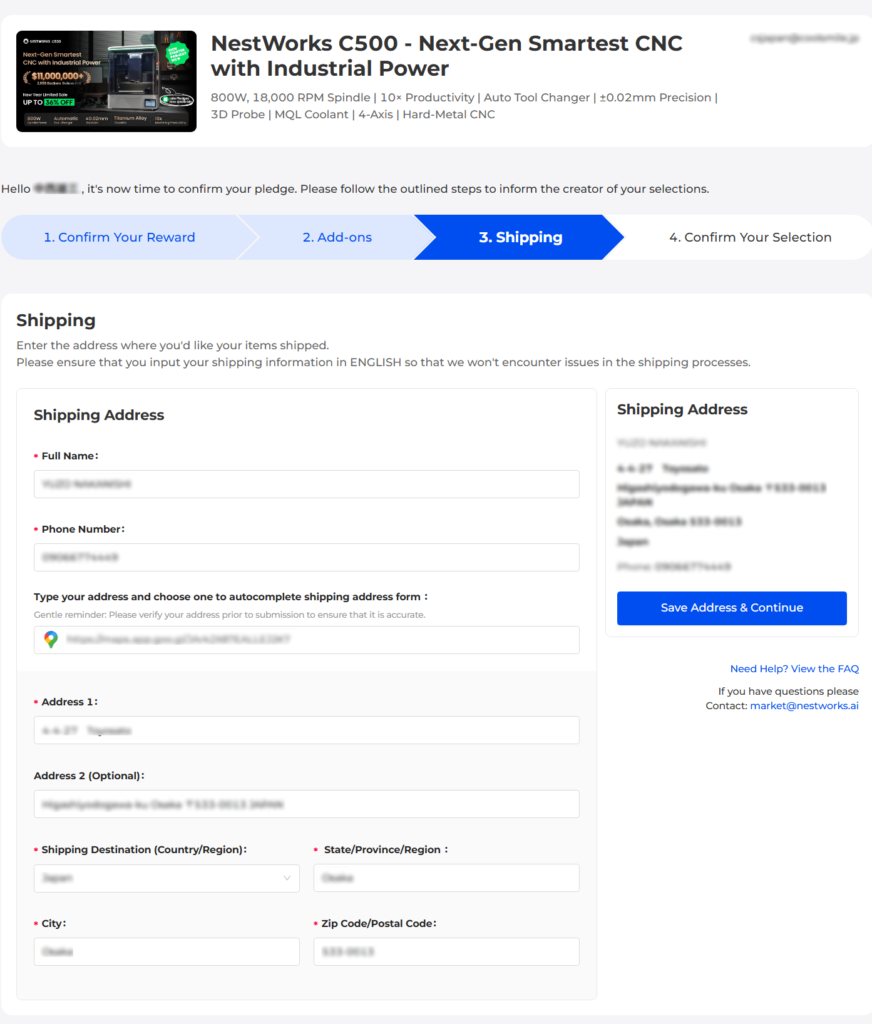The width and height of the screenshot is (872, 1024).
Task: Click the City input field
Action: tap(166, 952)
